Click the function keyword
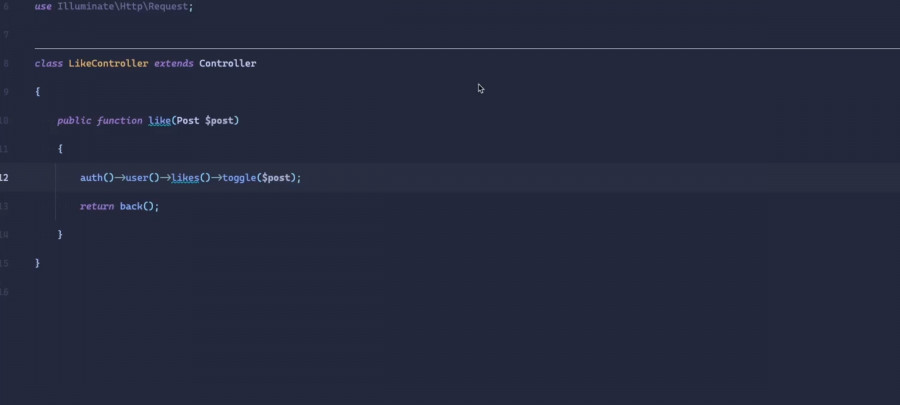Screen dimensions: 900x405 click(x=120, y=120)
